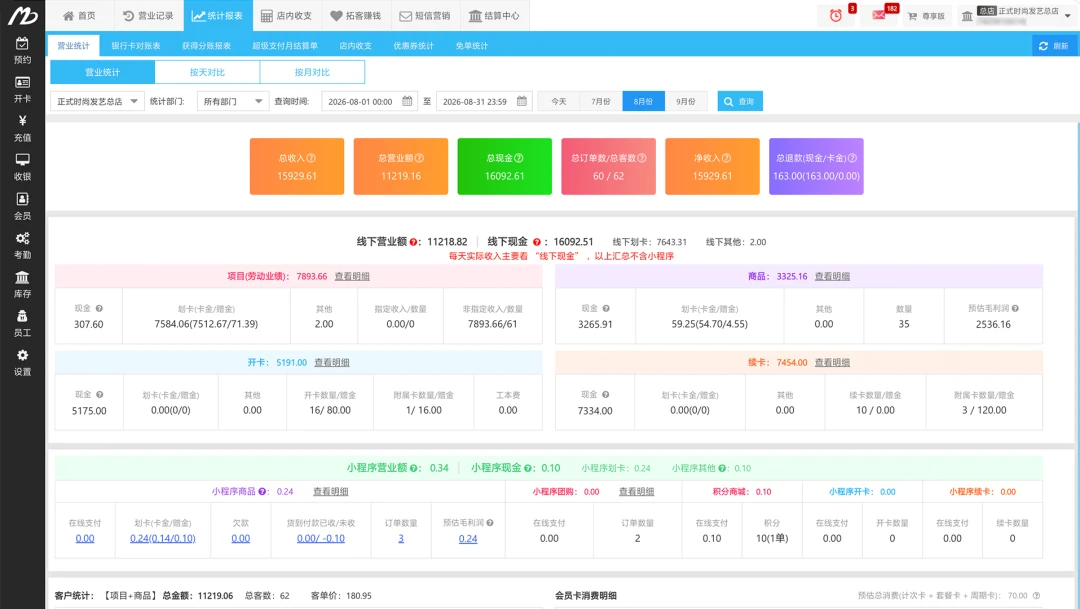
Task: Open 查看明细 link for 项目(劳动业绩)
Action: (352, 276)
